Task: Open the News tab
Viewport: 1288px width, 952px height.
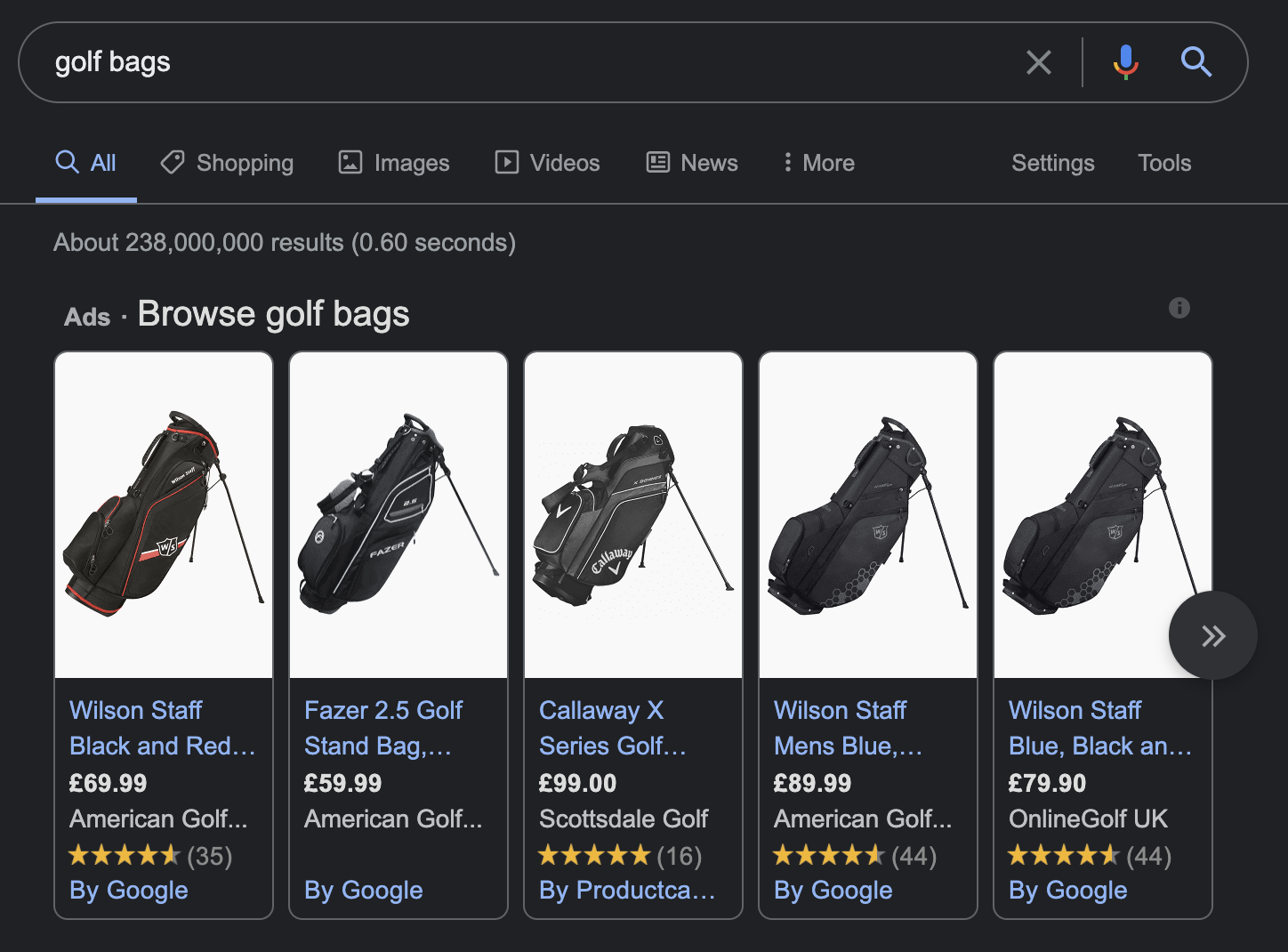Action: [692, 163]
